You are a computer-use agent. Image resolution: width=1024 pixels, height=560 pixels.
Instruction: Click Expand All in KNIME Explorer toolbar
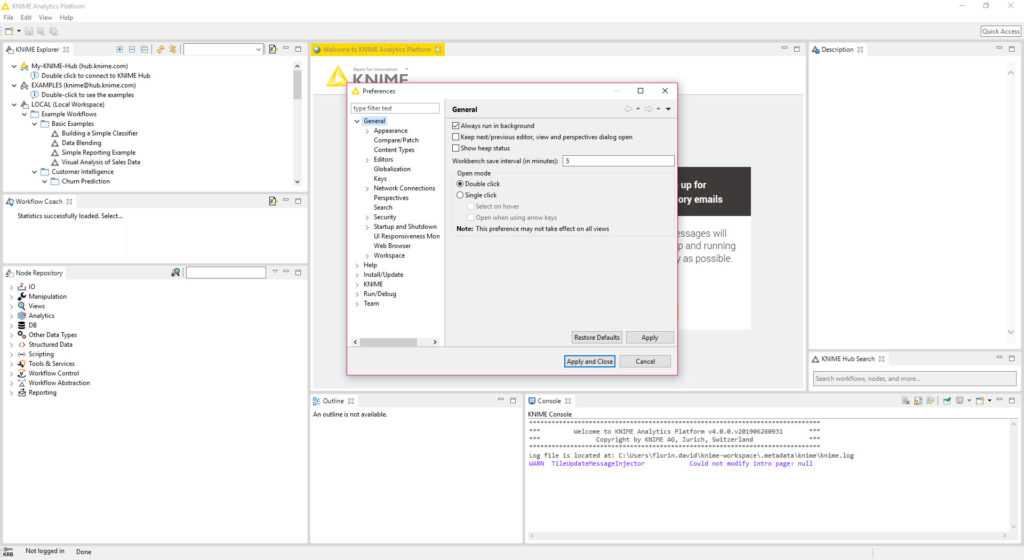[x=120, y=50]
